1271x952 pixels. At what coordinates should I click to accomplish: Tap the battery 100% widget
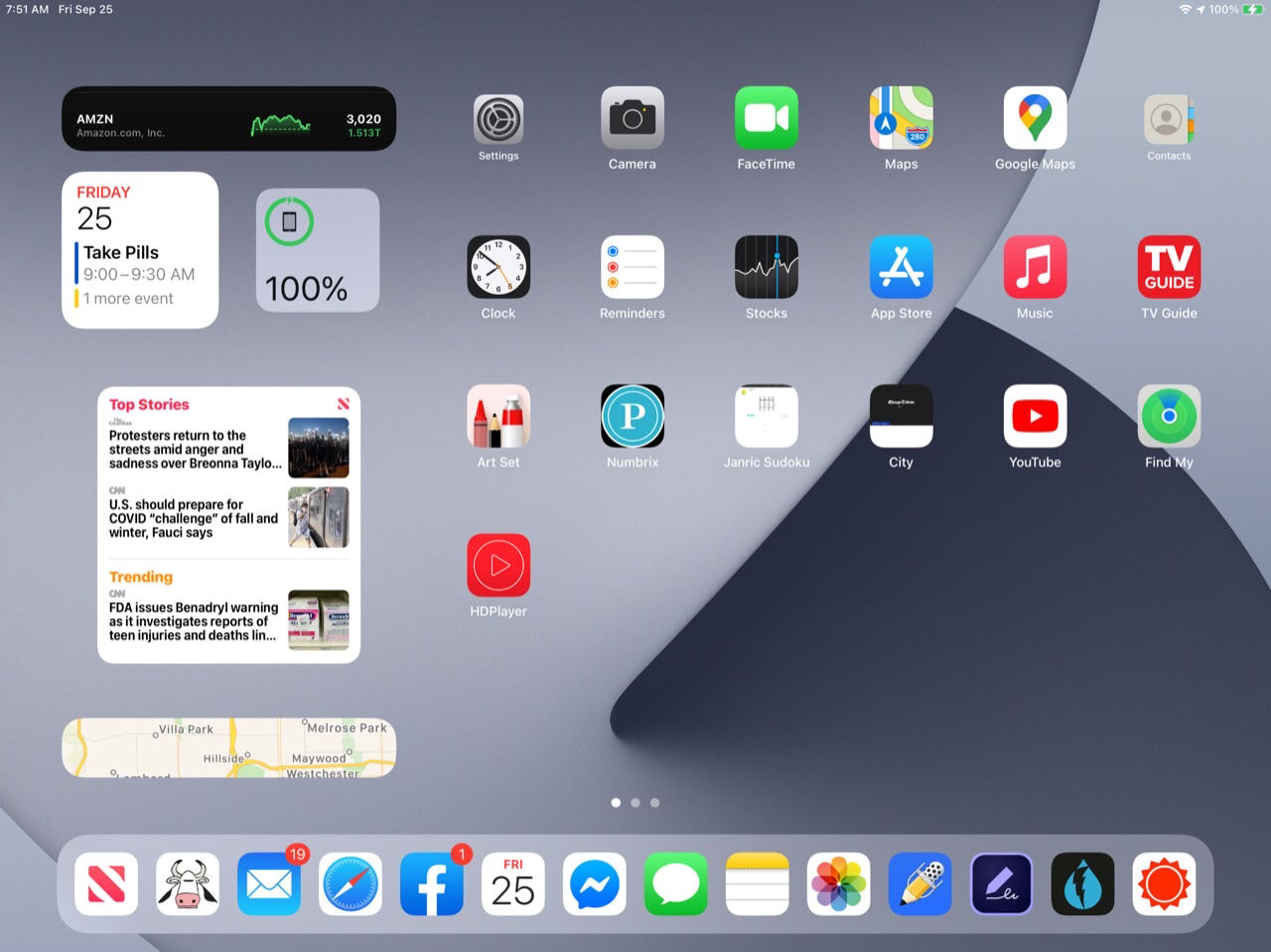point(318,250)
